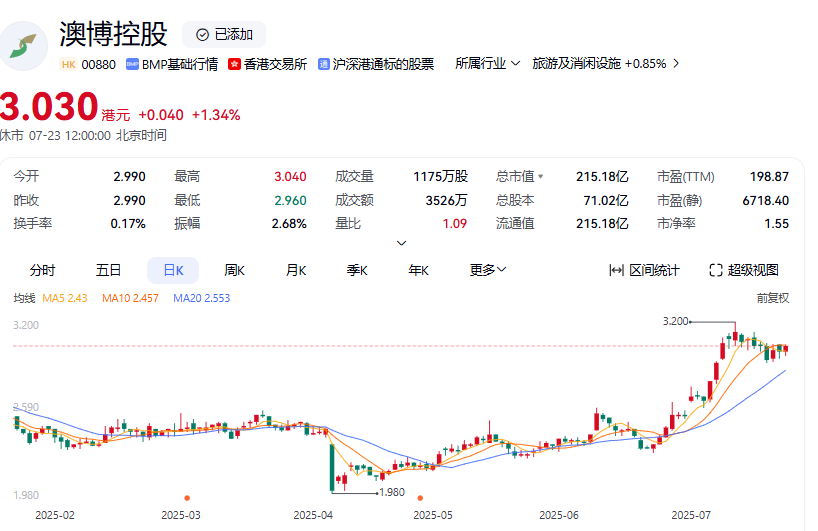Expand more quote data with chevron below 量比

(x=401, y=243)
